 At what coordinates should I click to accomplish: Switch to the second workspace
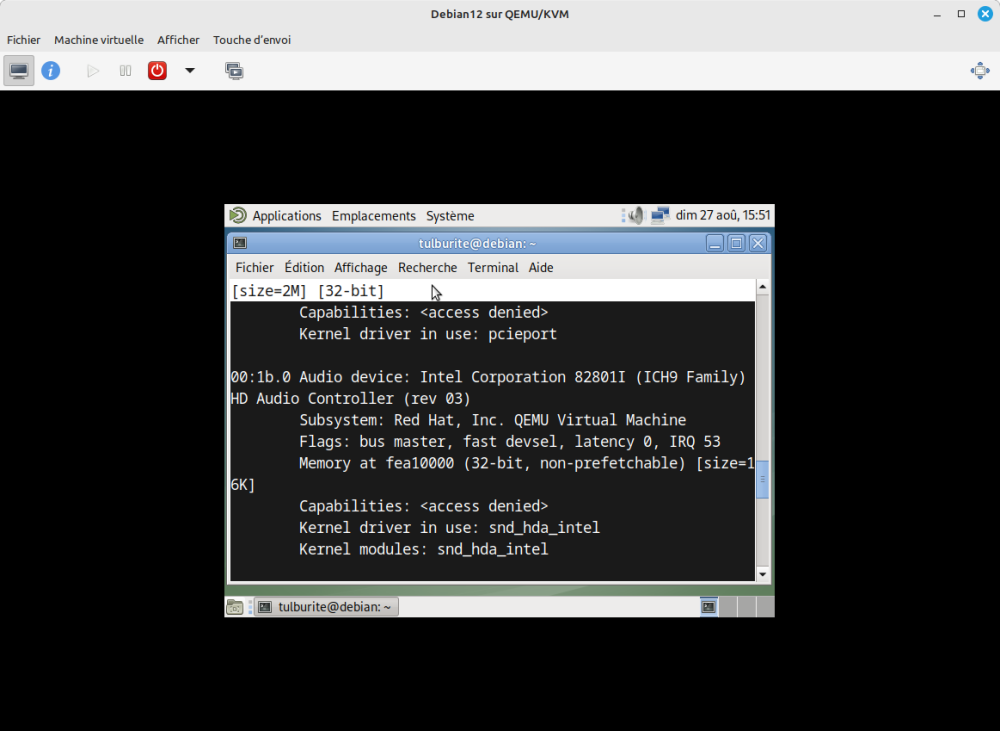728,607
